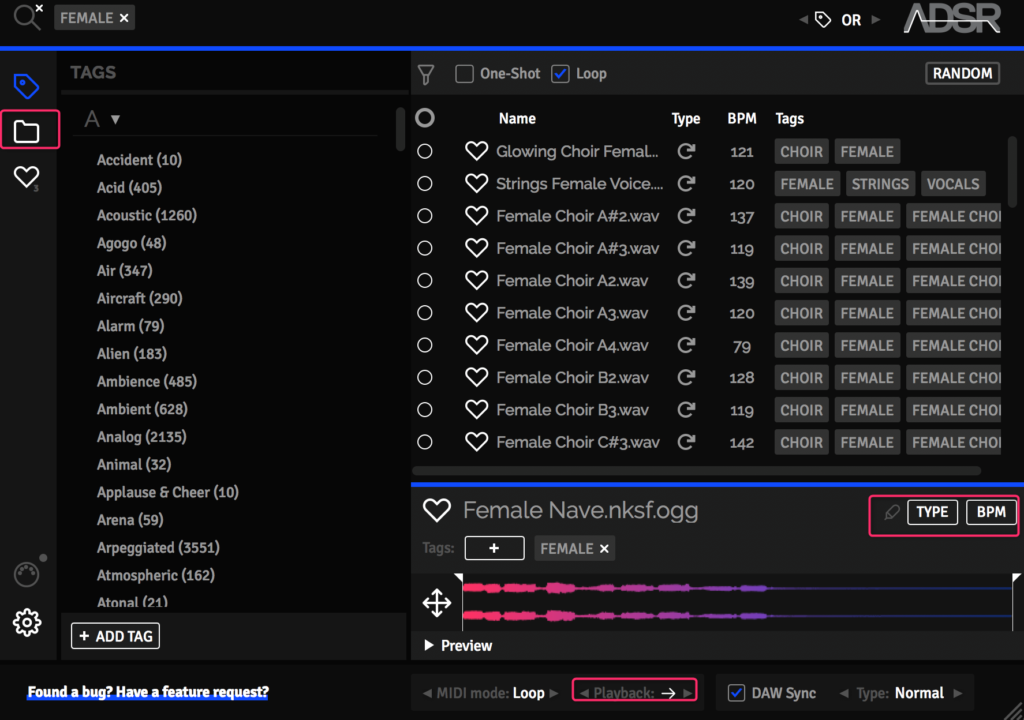Image resolution: width=1024 pixels, height=720 pixels.
Task: Favorite the Glowing Choir Female sample
Action: click(477, 152)
